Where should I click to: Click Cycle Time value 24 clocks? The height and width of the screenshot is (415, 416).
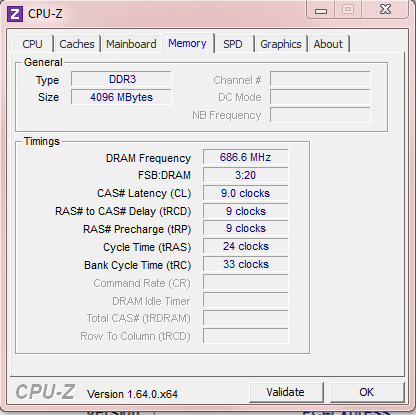(245, 246)
